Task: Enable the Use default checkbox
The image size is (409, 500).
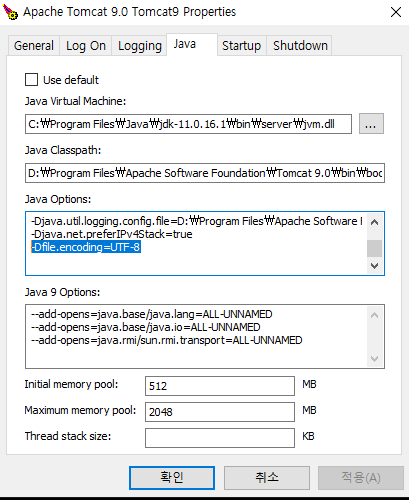Action: (x=32, y=80)
